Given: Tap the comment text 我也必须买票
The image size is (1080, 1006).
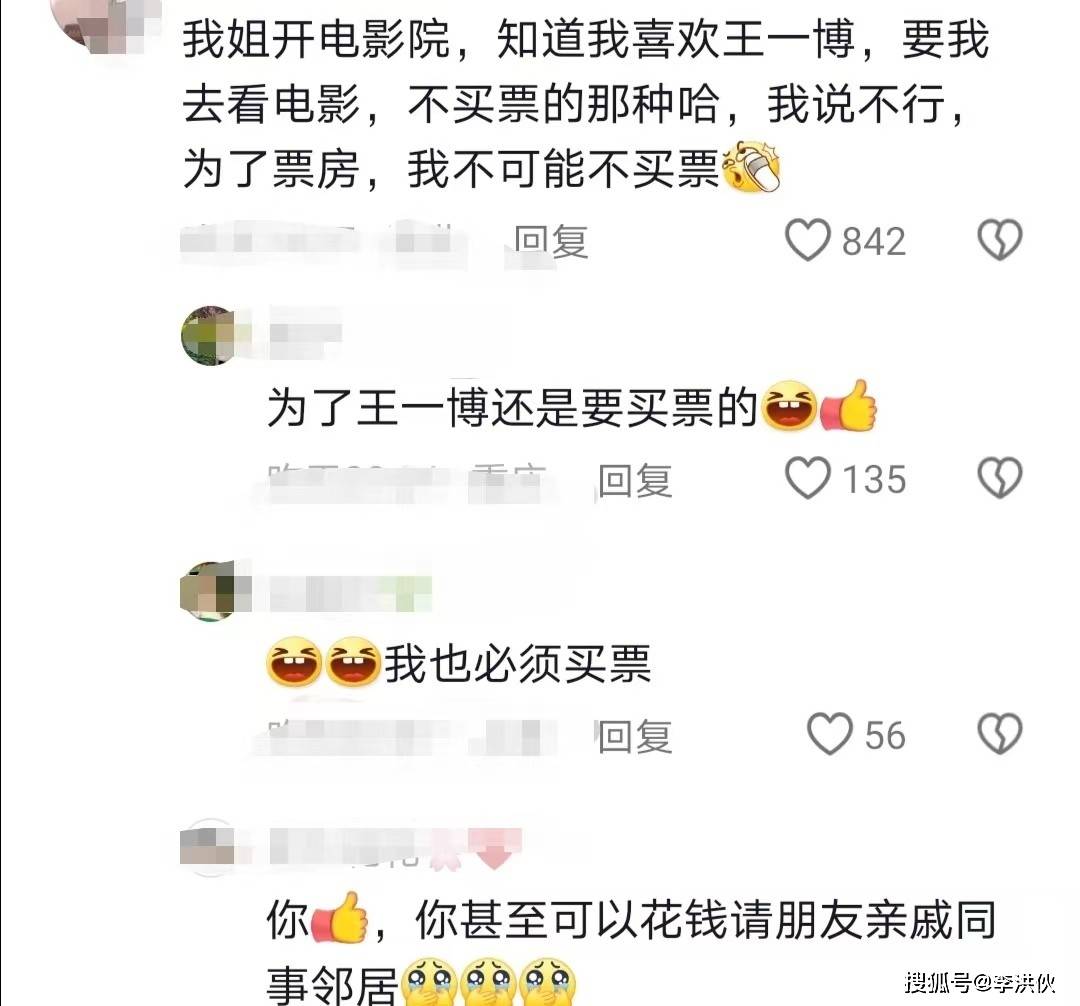Looking at the screenshot, I should pos(517,664).
